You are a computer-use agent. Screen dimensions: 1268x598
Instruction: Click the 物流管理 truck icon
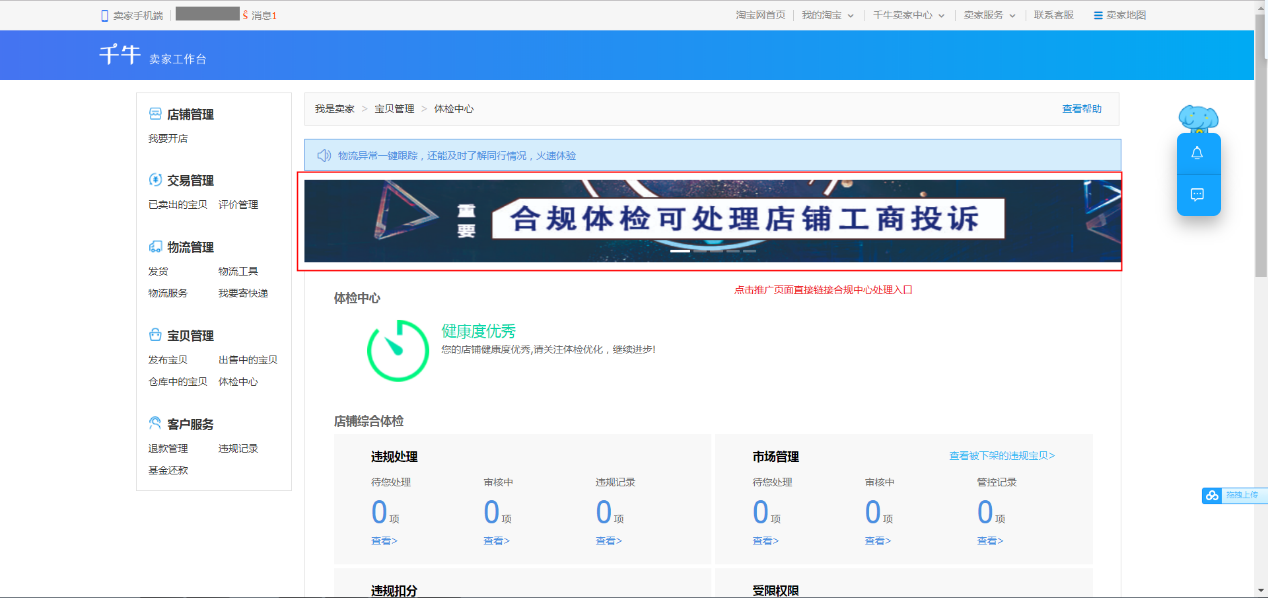(x=155, y=247)
